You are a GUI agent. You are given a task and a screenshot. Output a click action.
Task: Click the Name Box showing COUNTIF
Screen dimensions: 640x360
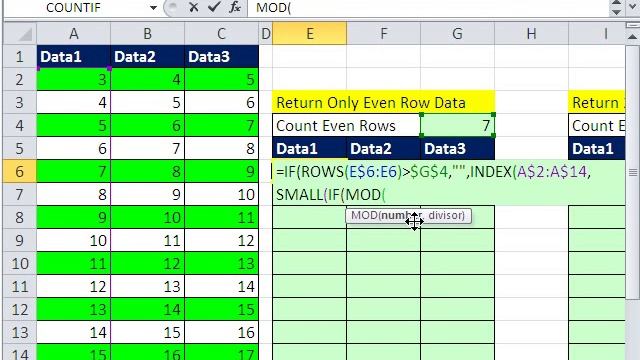point(73,7)
